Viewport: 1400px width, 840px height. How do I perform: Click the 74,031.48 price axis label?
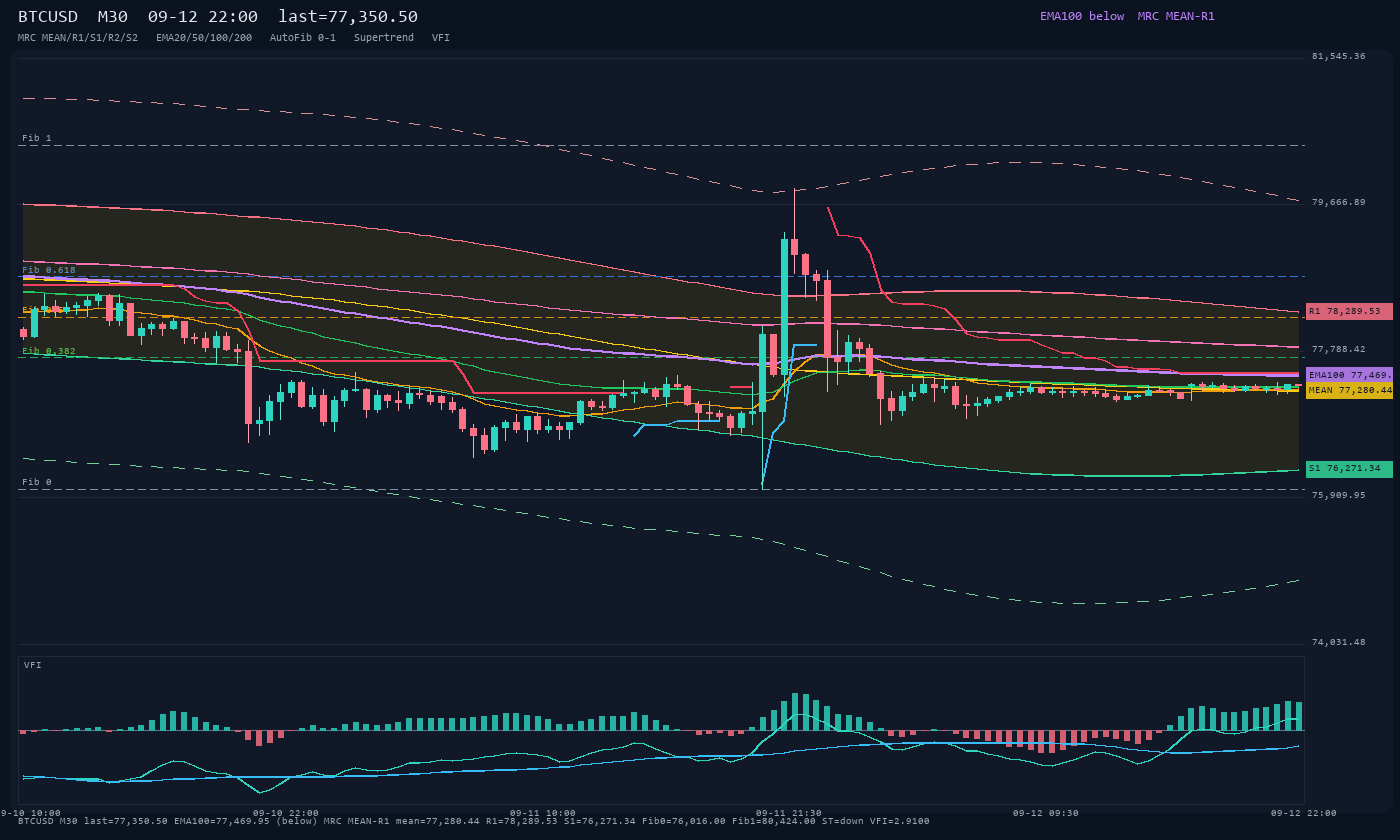coord(1338,642)
